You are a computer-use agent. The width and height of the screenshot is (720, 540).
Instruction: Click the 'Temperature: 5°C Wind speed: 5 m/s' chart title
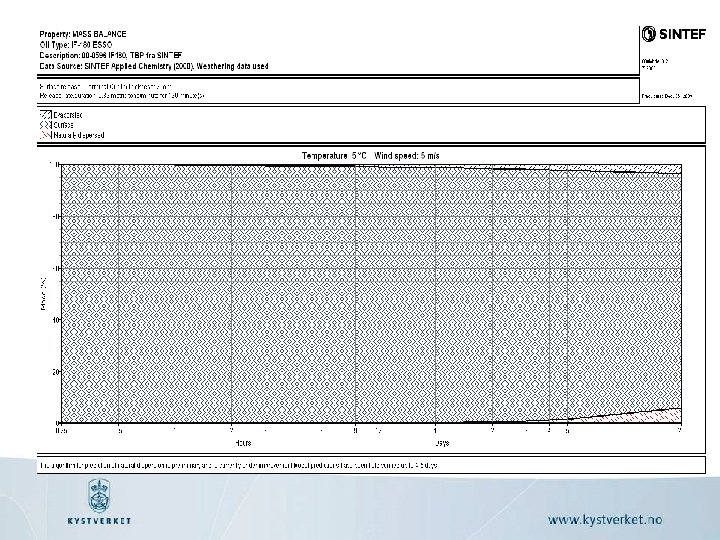pyautogui.click(x=371, y=156)
